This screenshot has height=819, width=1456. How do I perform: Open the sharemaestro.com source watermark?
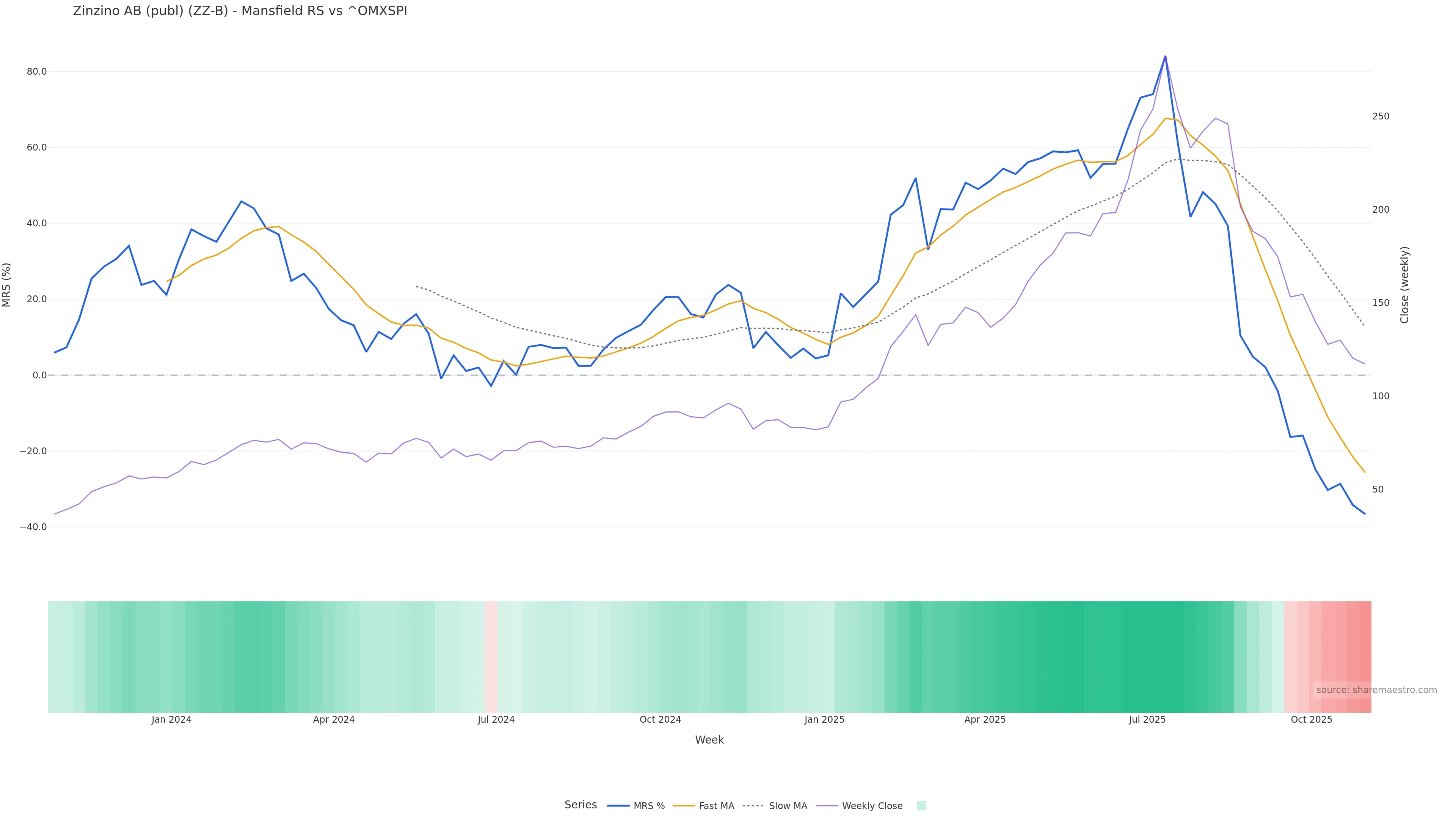(x=1376, y=690)
